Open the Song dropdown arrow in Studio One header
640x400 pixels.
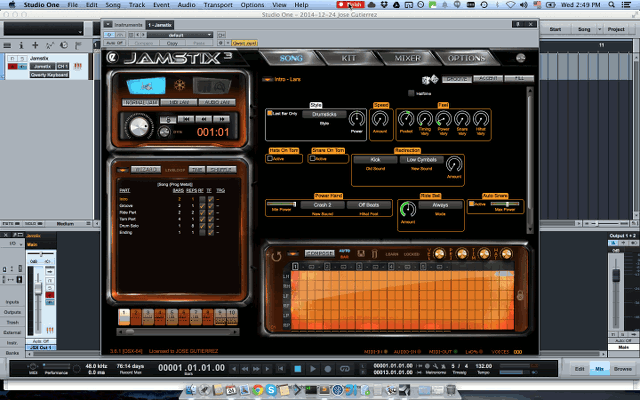pos(599,29)
